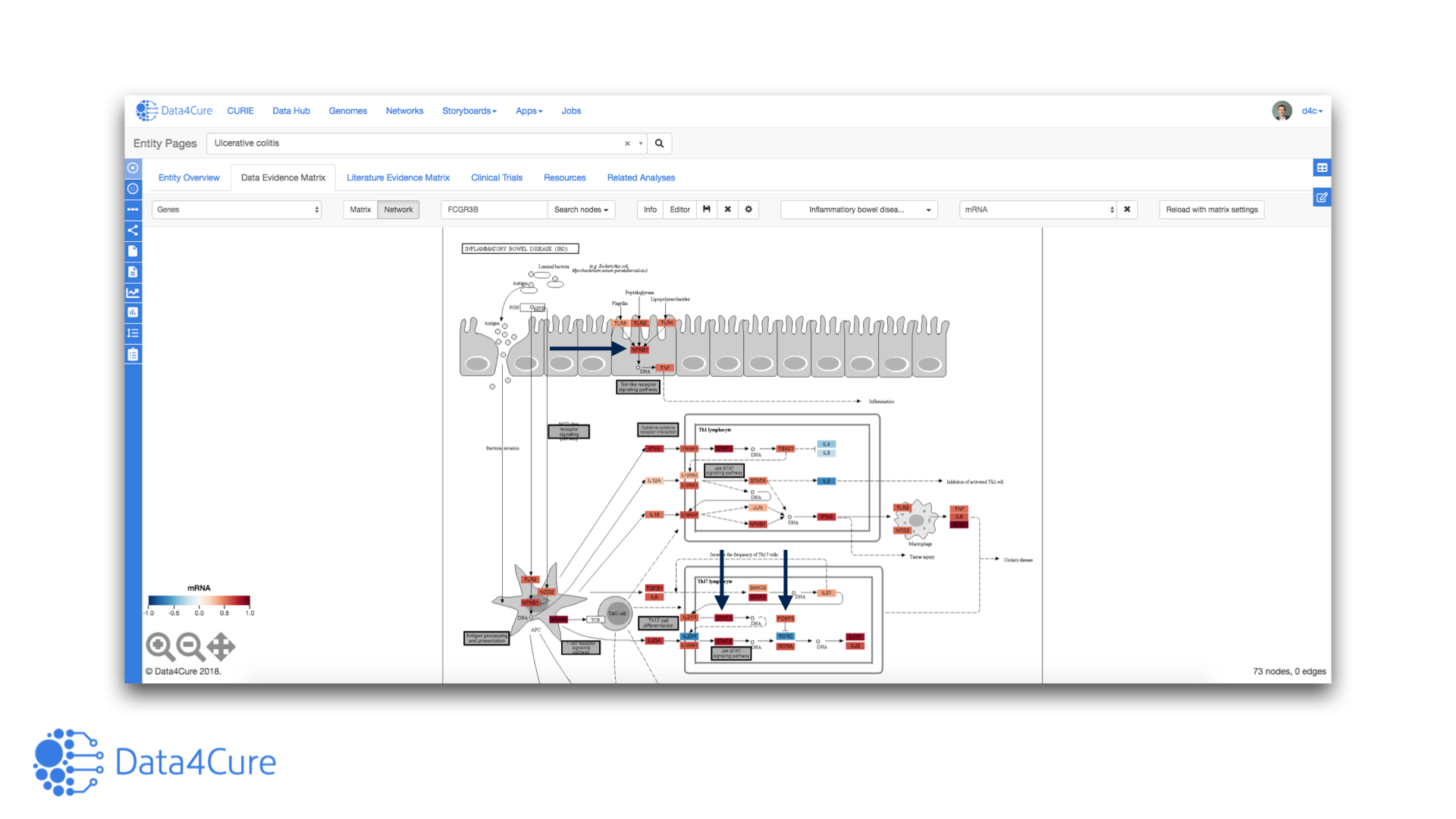Clear the mRNA selection with X
1456x819 pixels.
1127,209
